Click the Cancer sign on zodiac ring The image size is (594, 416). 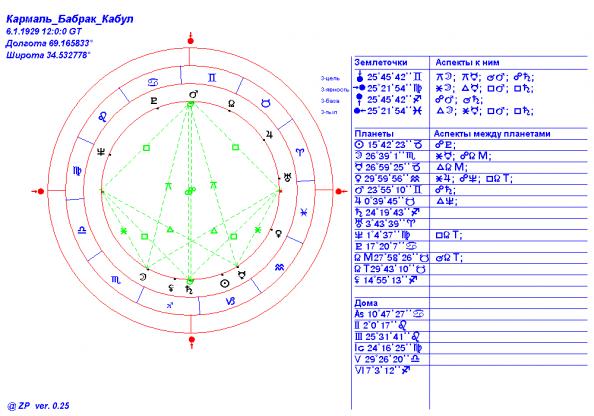point(153,82)
